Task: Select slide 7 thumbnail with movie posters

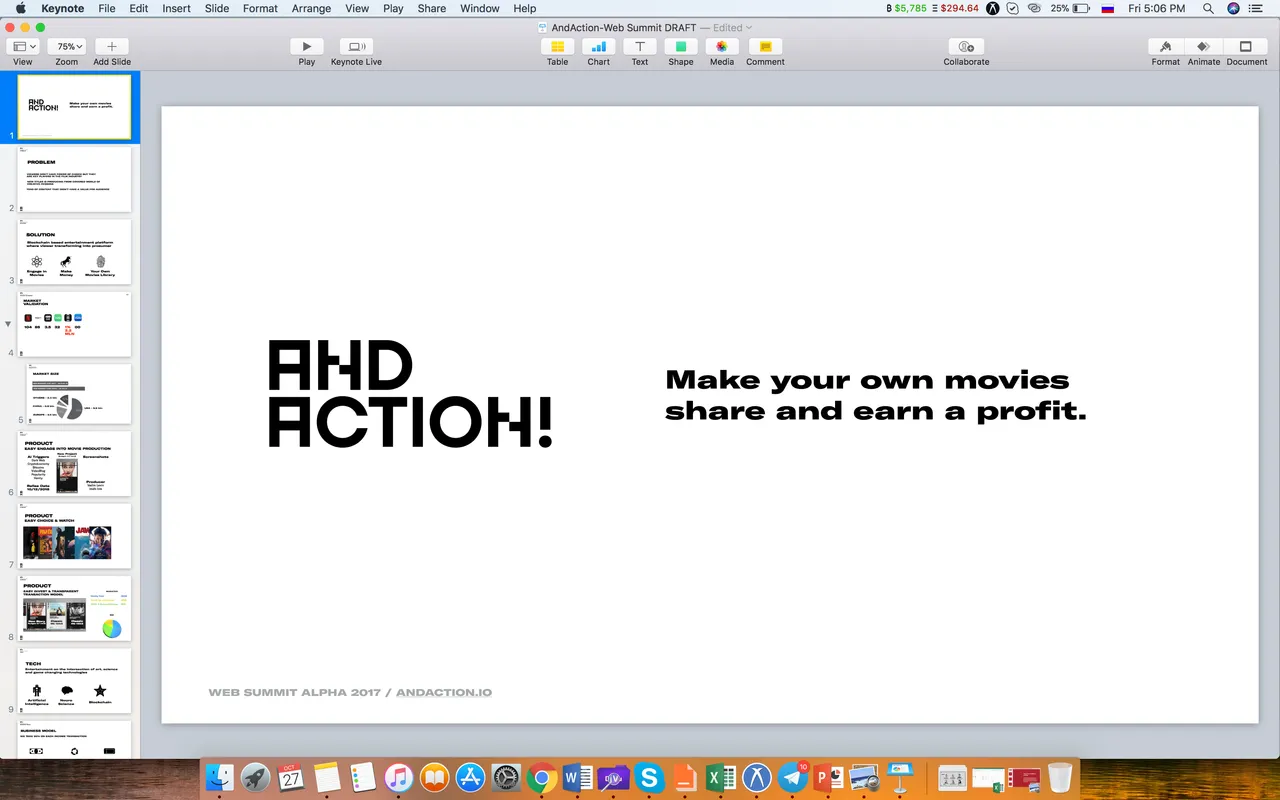Action: (75, 537)
